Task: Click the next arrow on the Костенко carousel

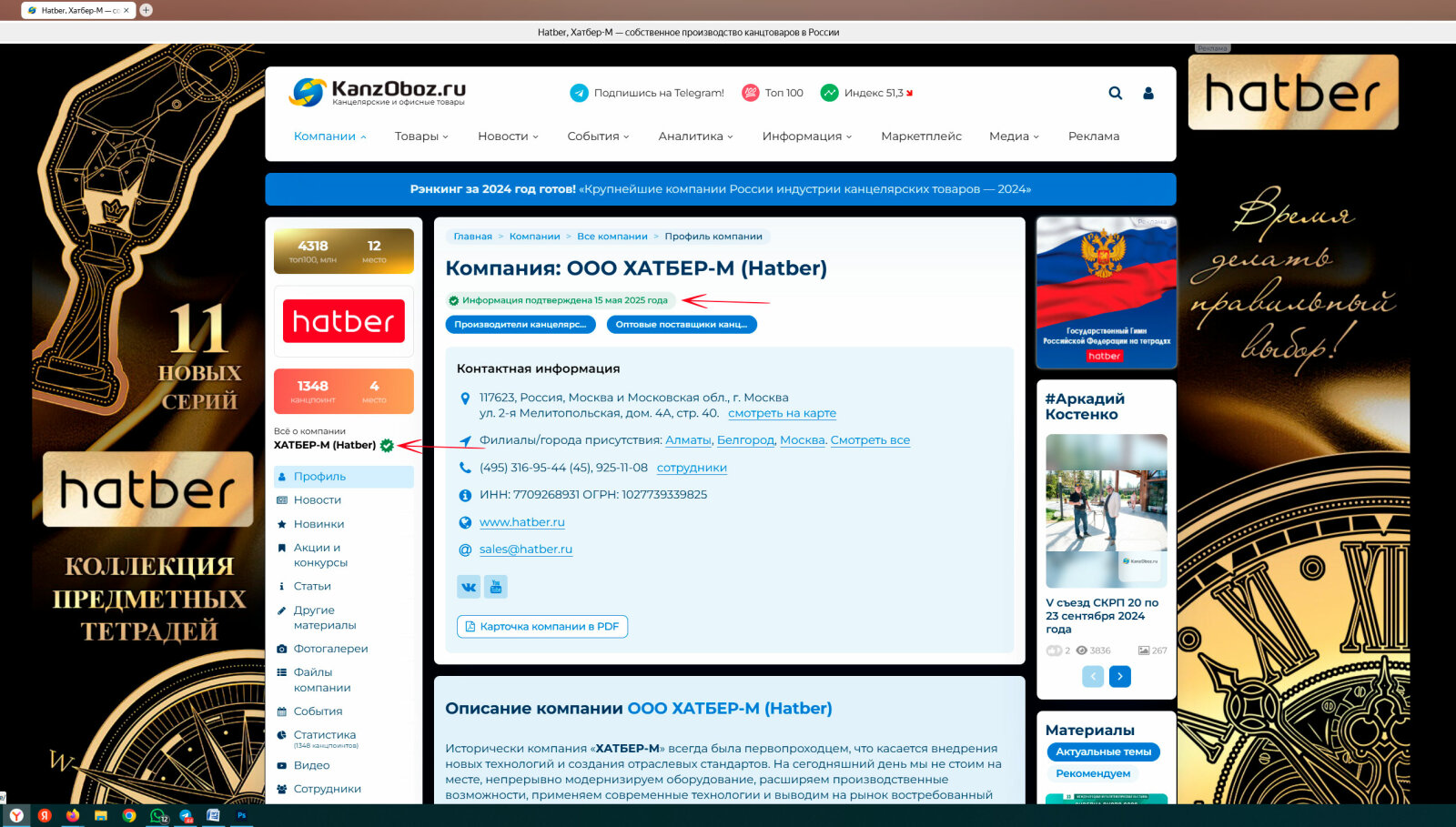Action: coord(1120,676)
